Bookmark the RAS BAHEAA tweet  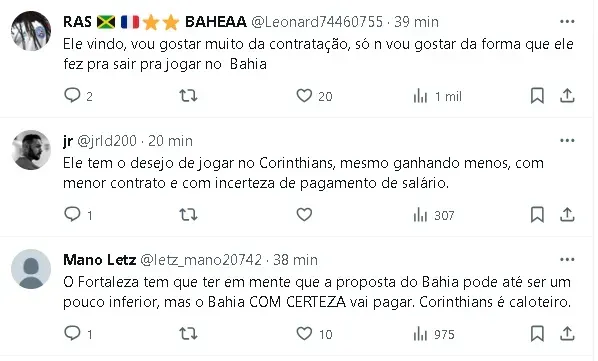pyautogui.click(x=537, y=96)
